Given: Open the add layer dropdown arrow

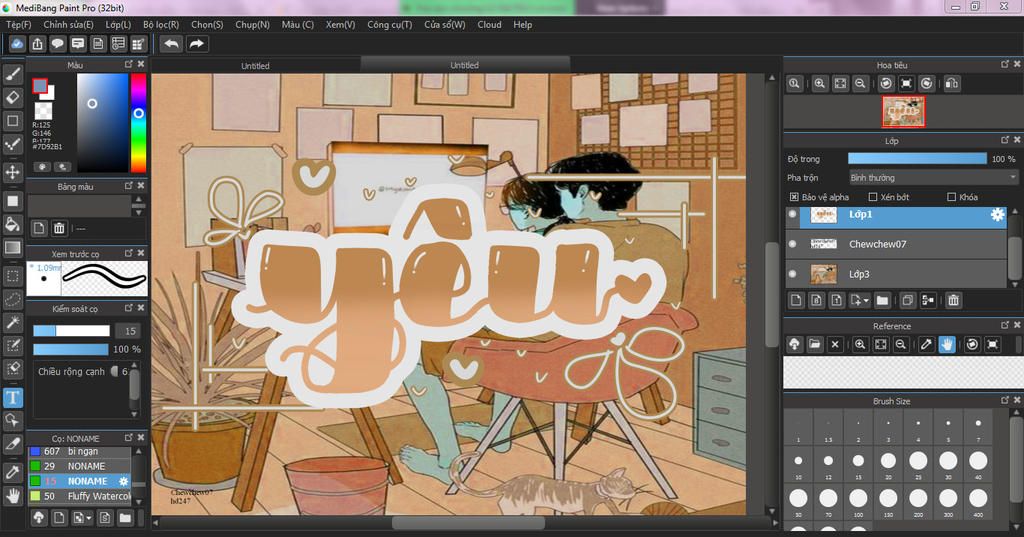Looking at the screenshot, I should [x=866, y=301].
